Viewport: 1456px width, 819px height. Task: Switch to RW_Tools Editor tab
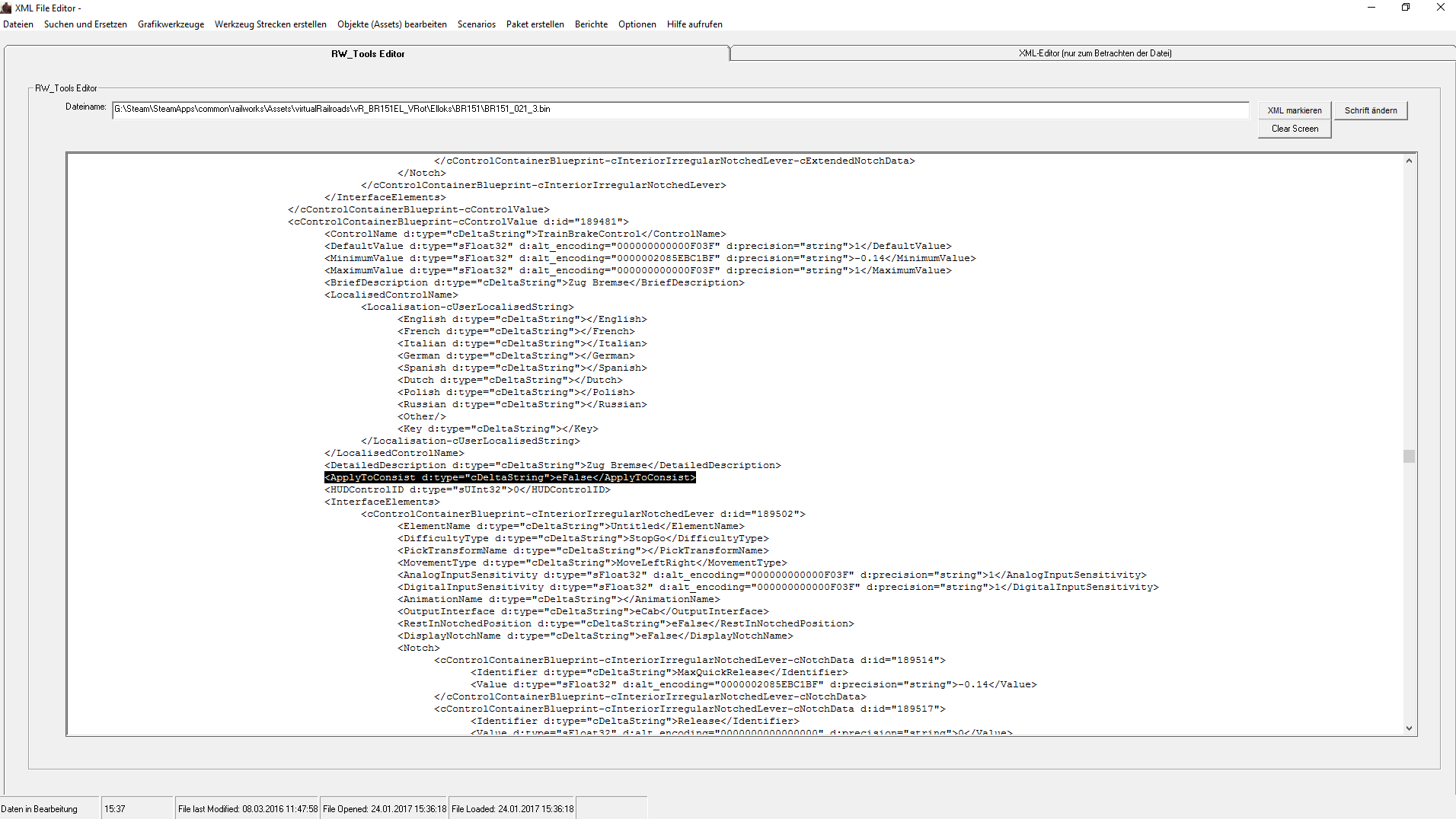(368, 53)
